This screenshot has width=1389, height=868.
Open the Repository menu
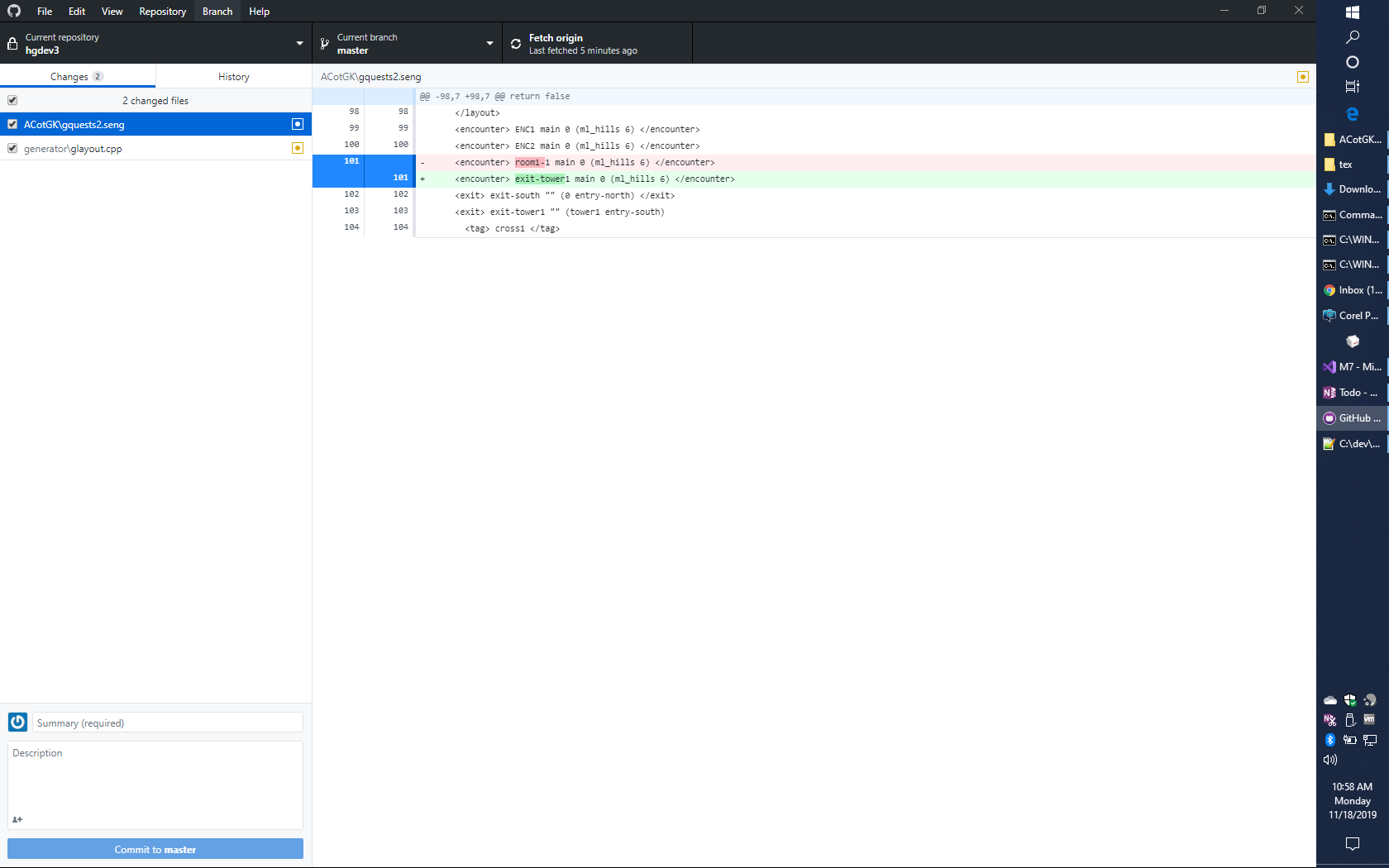(x=162, y=11)
